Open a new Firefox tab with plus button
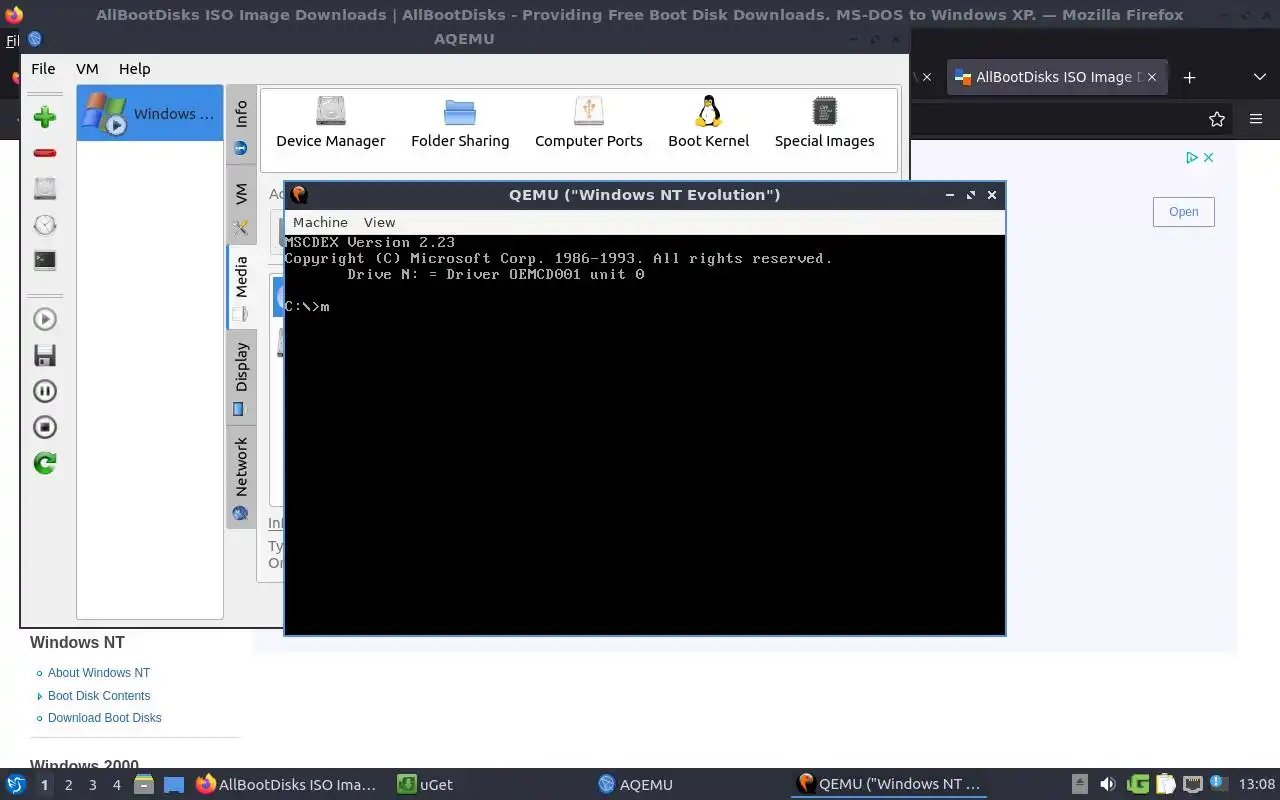Screen dimensions: 1280x800 (1189, 77)
